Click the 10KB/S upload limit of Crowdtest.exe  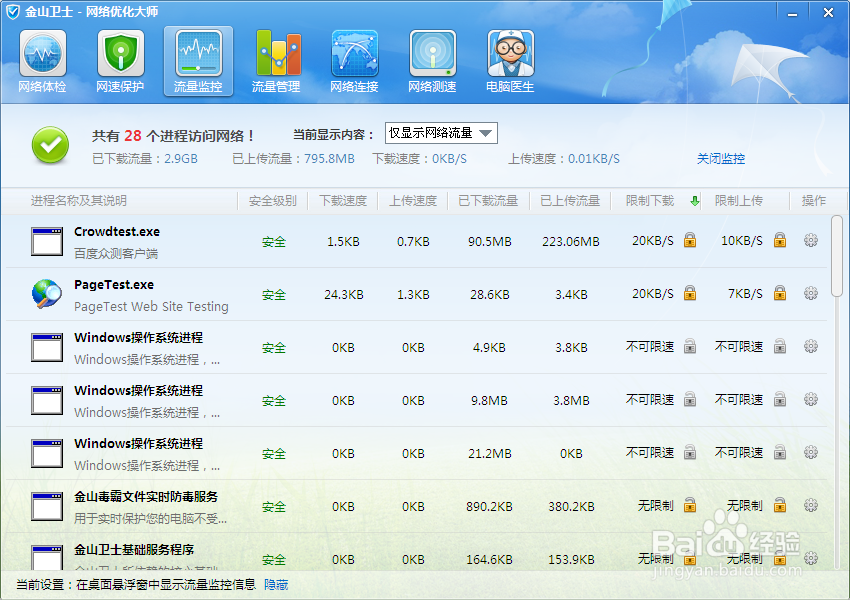coord(742,241)
